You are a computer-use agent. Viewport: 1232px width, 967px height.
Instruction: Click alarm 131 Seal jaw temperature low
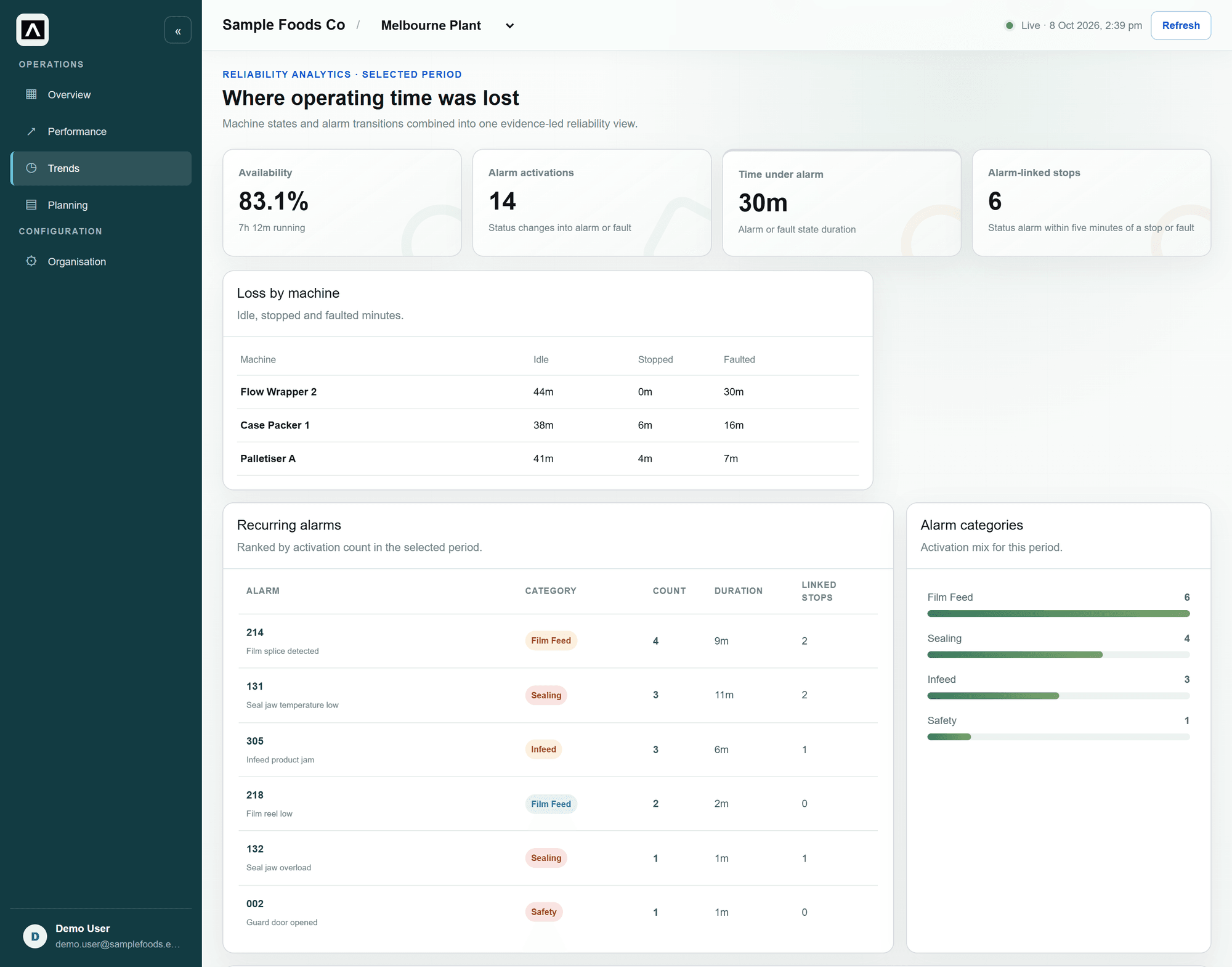[x=558, y=695]
